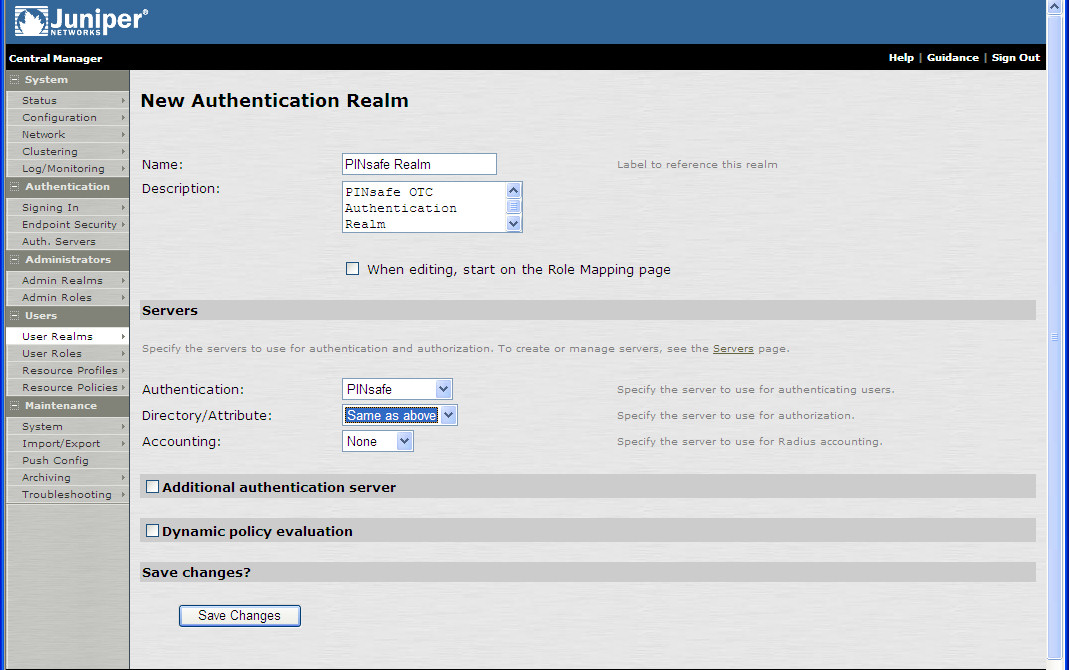
Task: Enable the When editing start on Role Mapping checkbox
Action: [x=352, y=268]
